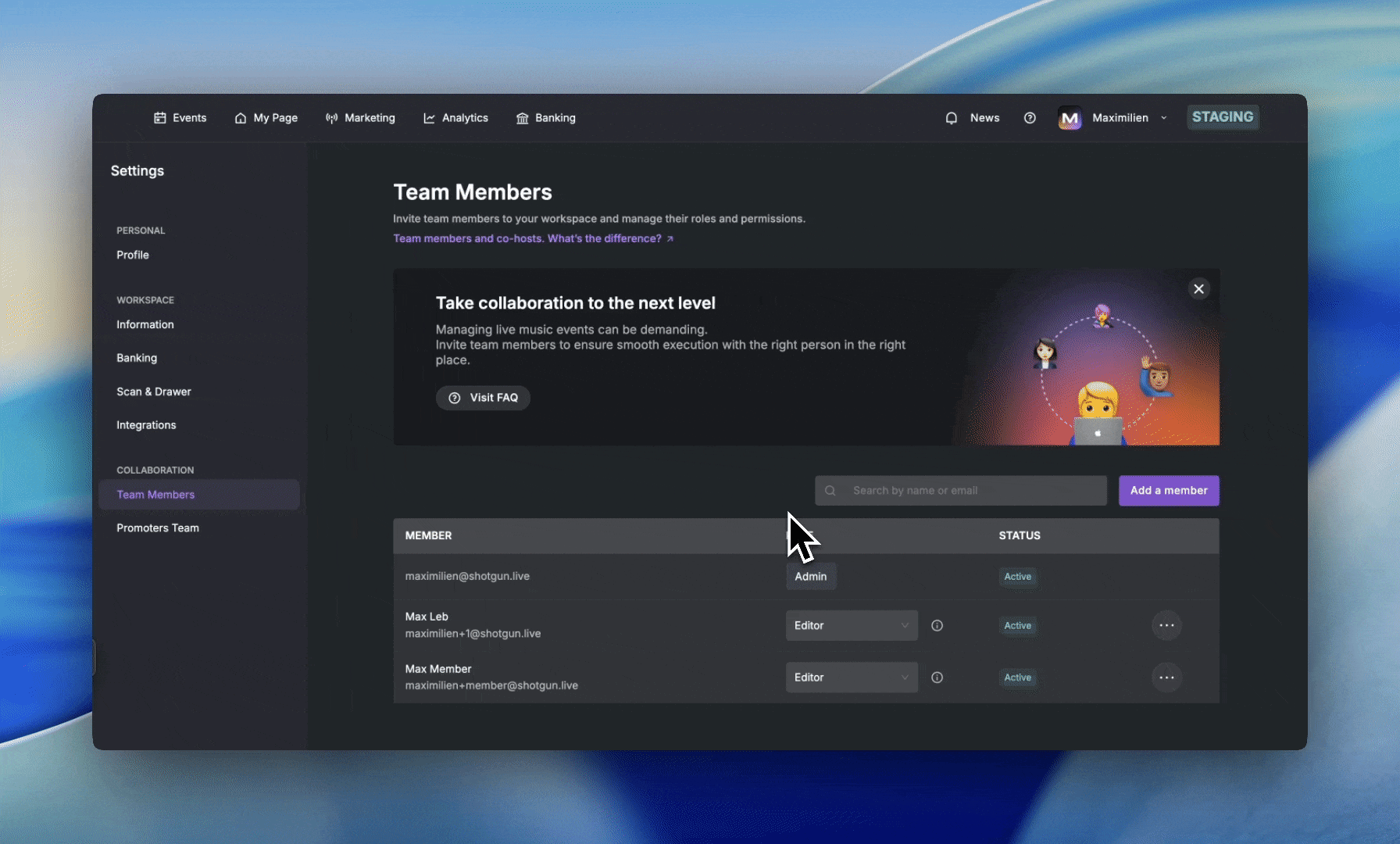Screen dimensions: 1400x844
Task: Click the Visit FAQ button
Action: pos(483,398)
